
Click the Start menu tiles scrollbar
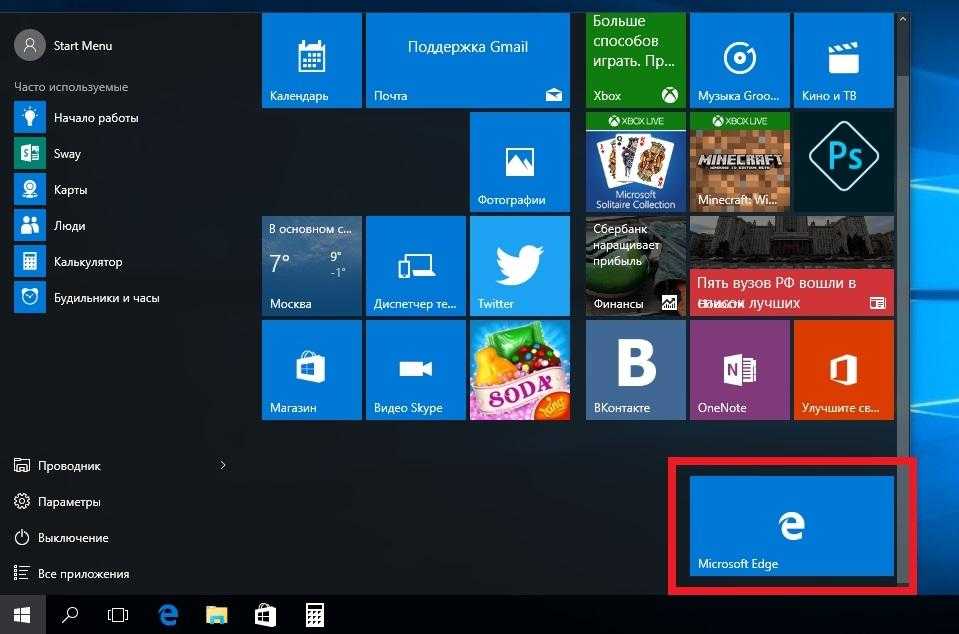903,300
